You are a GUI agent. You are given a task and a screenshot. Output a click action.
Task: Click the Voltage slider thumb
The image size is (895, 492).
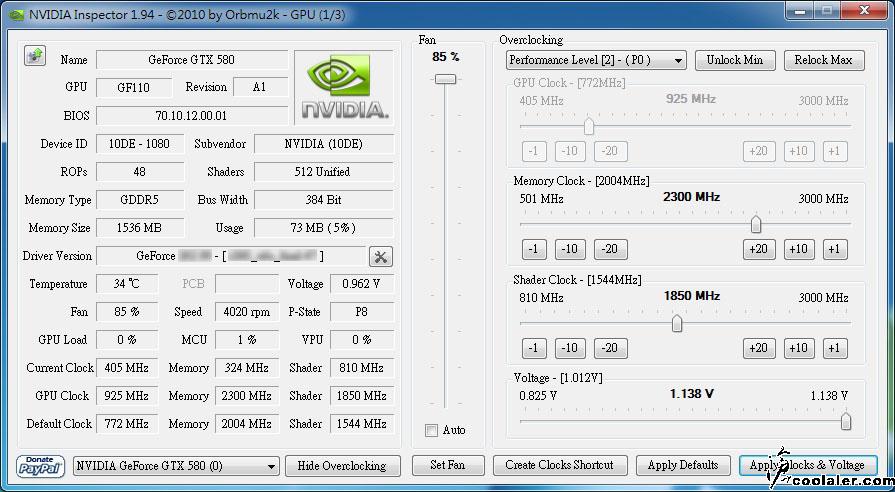pos(846,422)
